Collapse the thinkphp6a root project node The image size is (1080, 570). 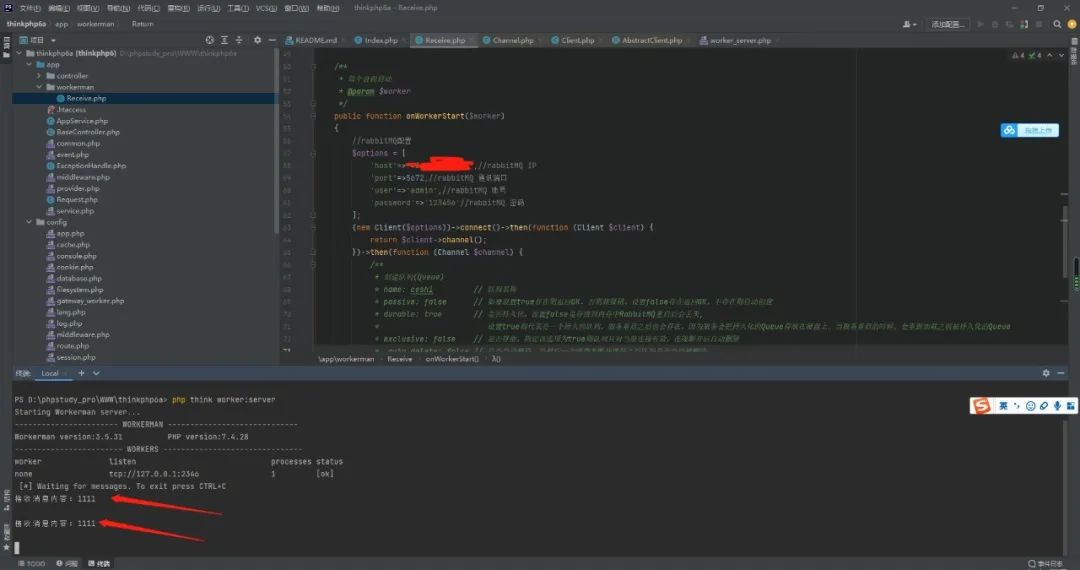click(19, 53)
